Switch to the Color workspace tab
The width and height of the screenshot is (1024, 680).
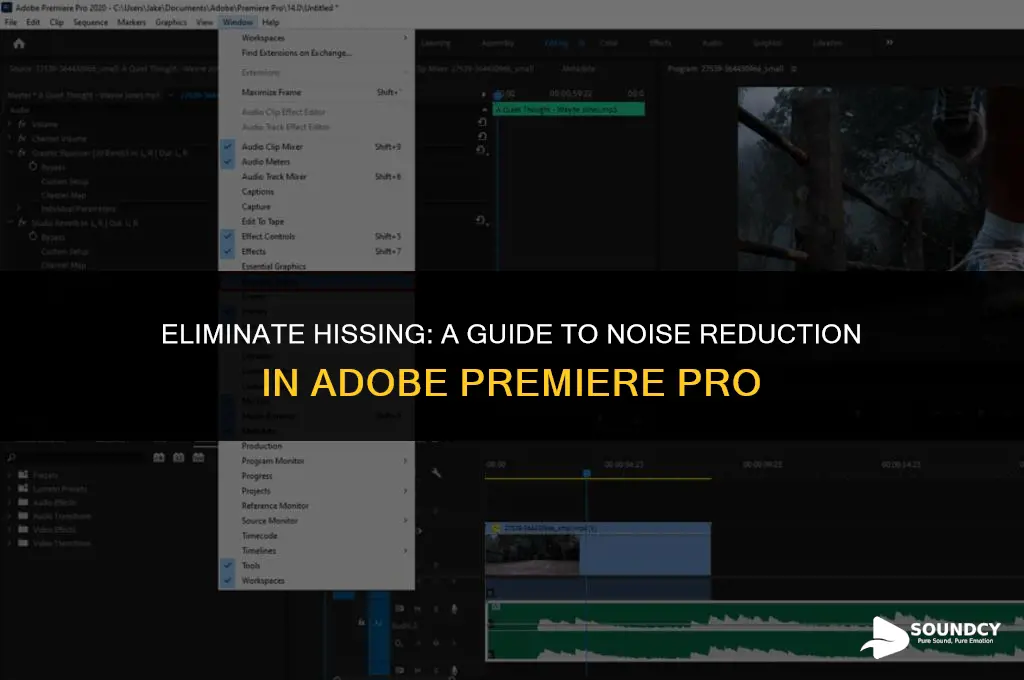[x=609, y=43]
